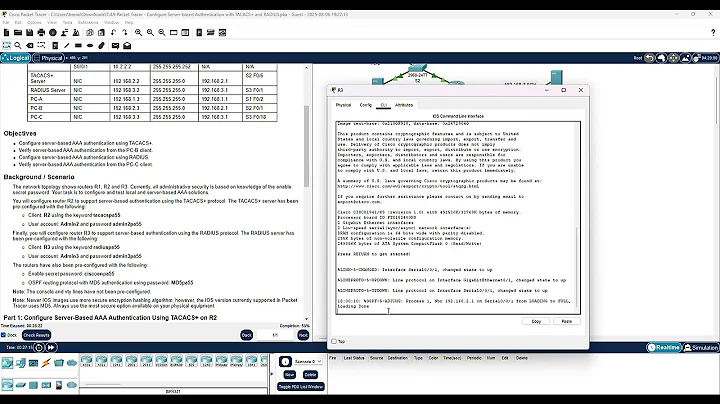Click the Copy button in R3 CLI
The image size is (720, 404).
[536, 321]
